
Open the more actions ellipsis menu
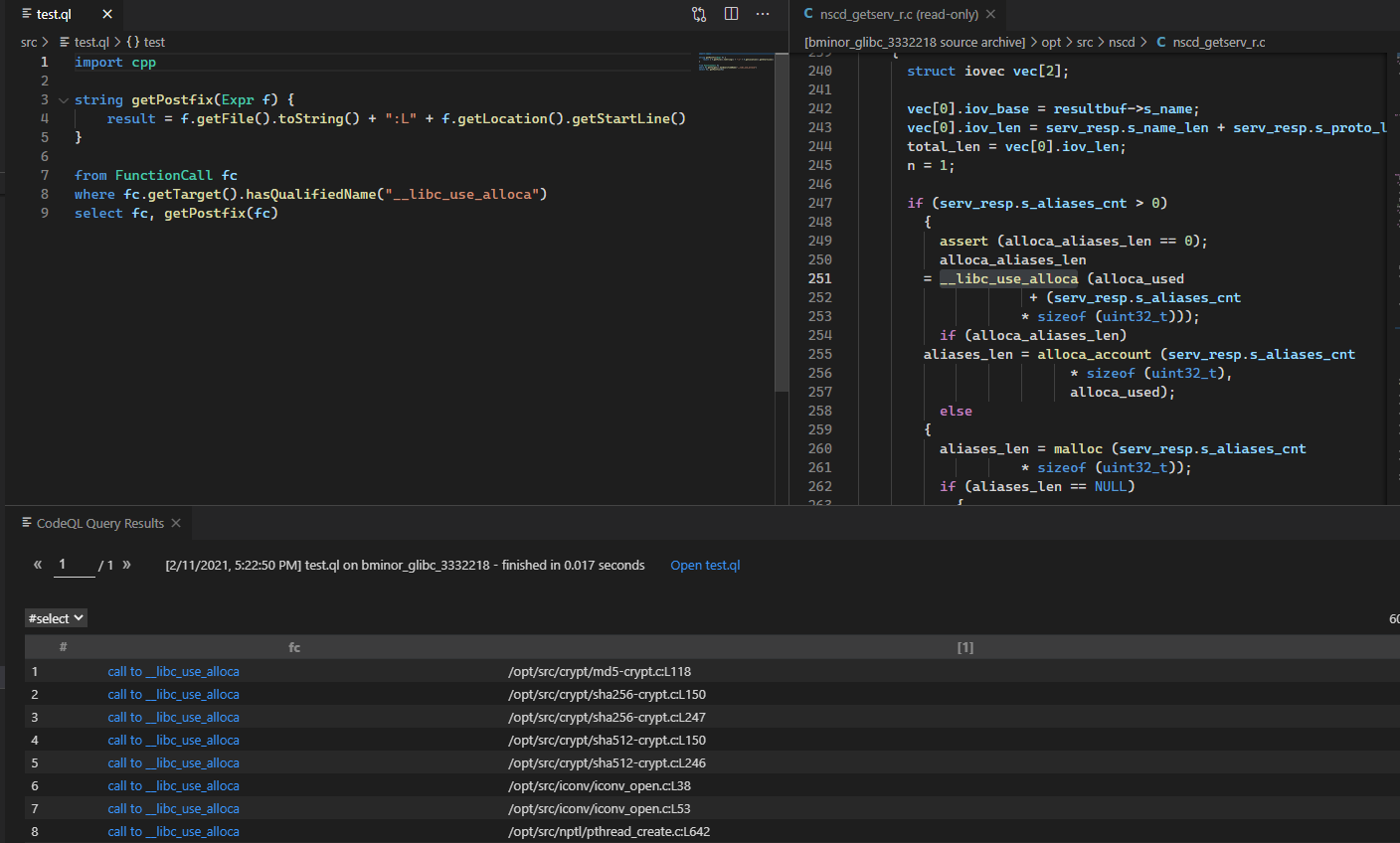763,14
